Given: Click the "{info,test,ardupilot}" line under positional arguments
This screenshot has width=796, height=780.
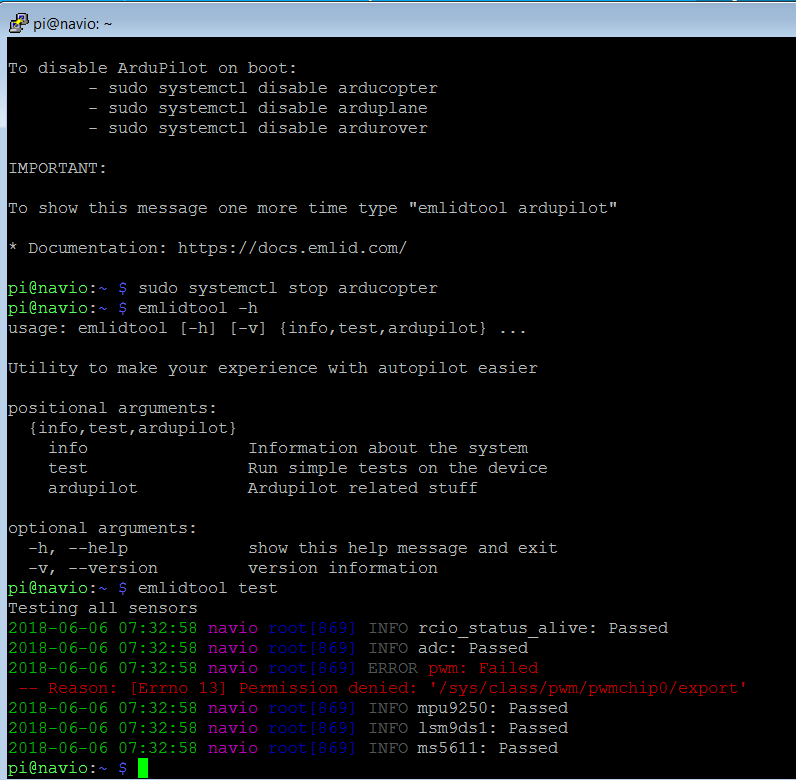Looking at the screenshot, I should [x=132, y=428].
